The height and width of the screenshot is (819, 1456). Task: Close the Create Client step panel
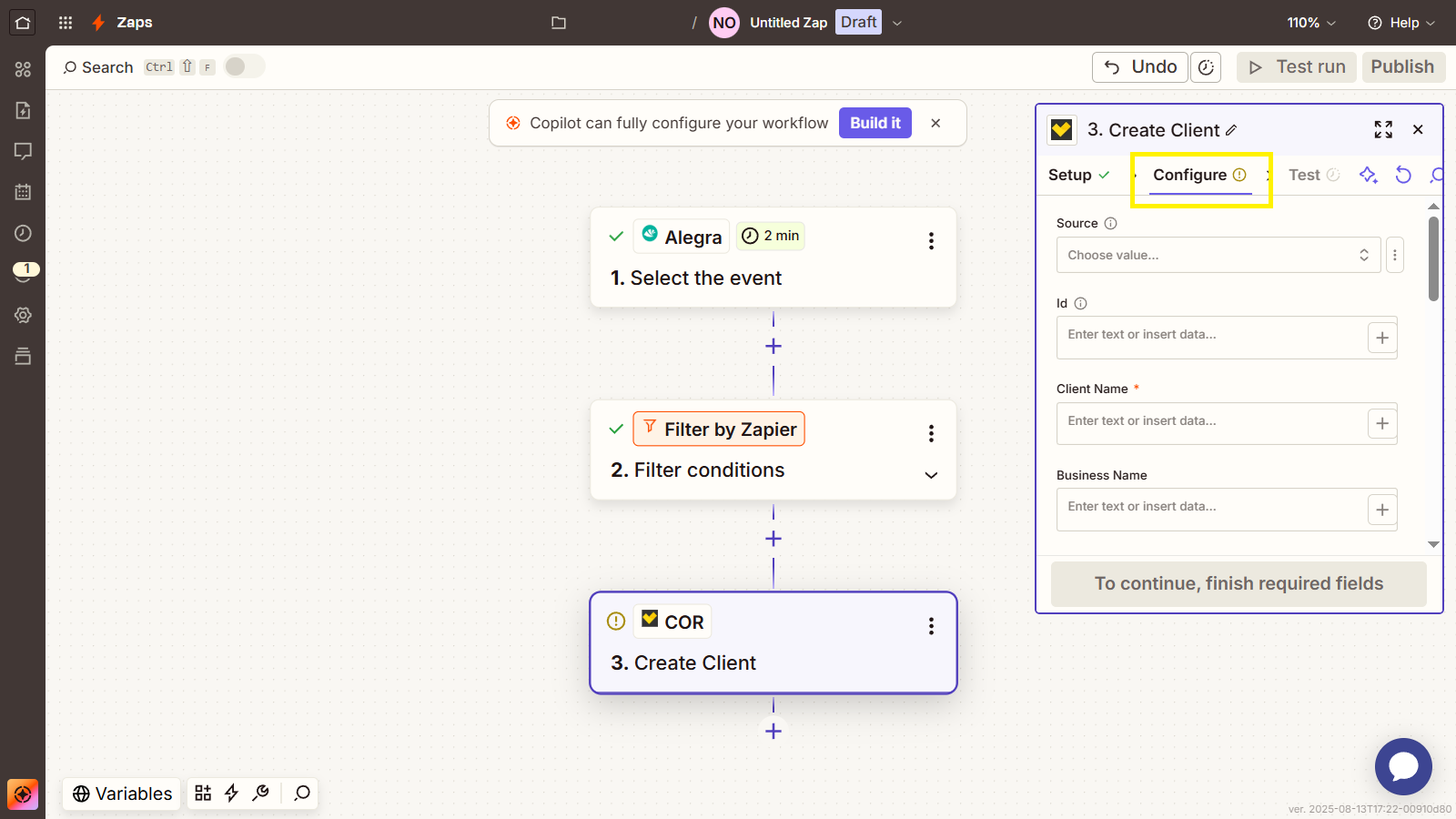pyautogui.click(x=1418, y=130)
